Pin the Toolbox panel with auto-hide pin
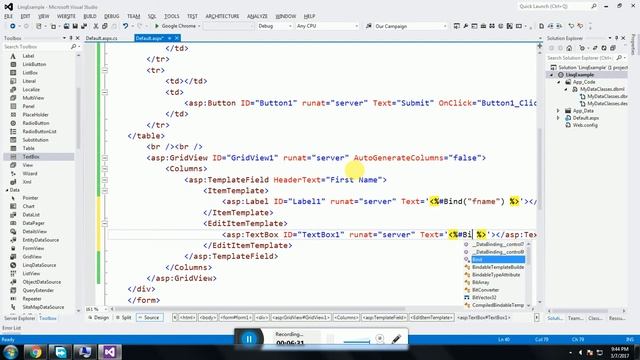The height and width of the screenshot is (360, 640). coord(71,38)
